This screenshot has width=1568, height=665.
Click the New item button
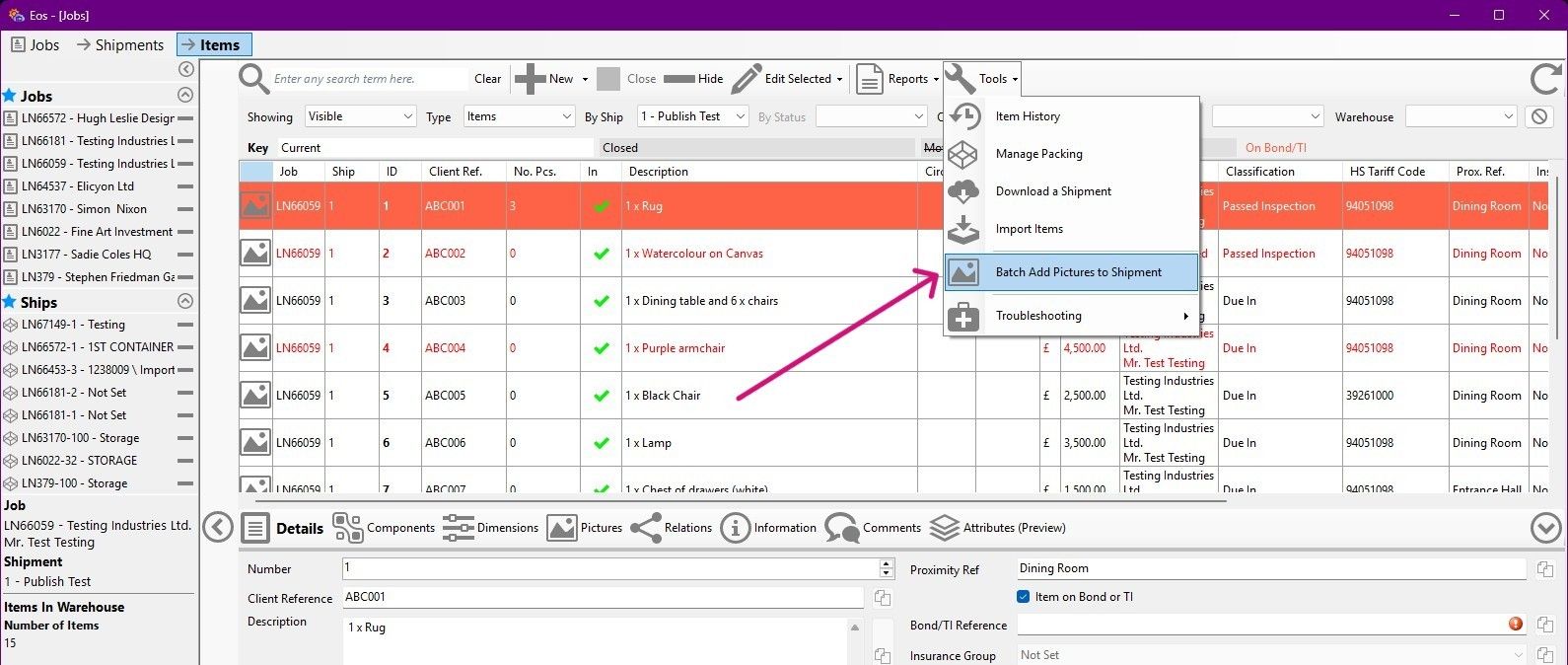pyautogui.click(x=550, y=79)
